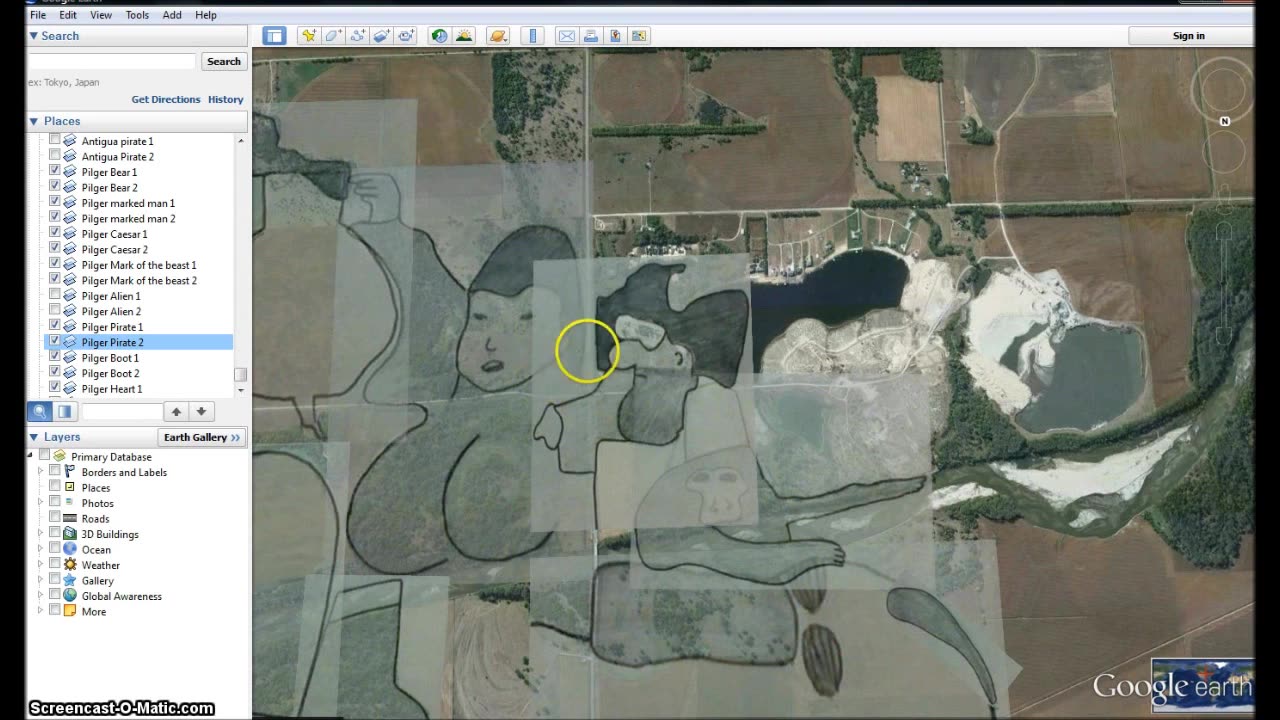Click the north N compass marker
1280x720 pixels.
(x=1224, y=121)
